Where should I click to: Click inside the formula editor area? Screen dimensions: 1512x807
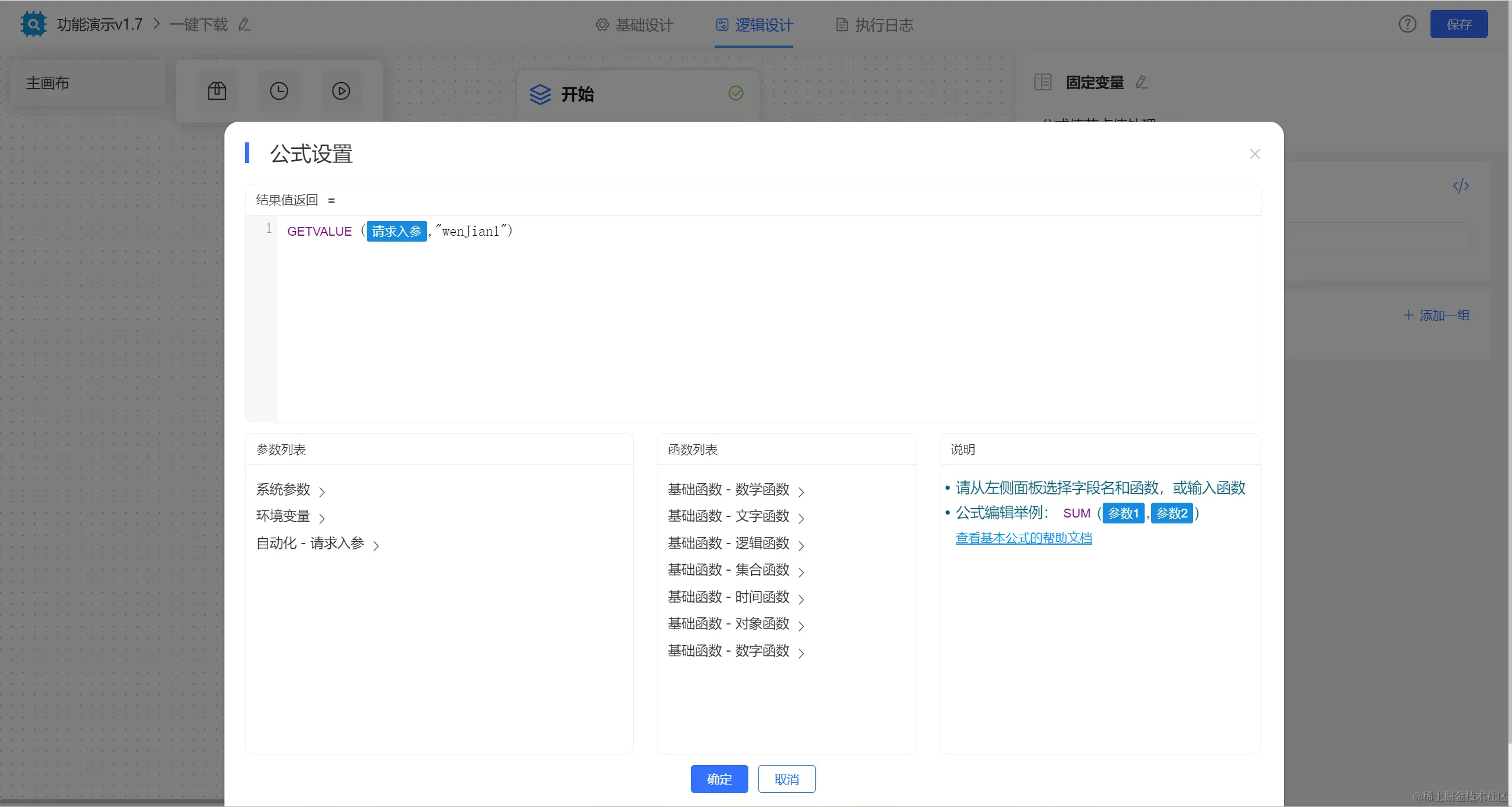pos(768,319)
